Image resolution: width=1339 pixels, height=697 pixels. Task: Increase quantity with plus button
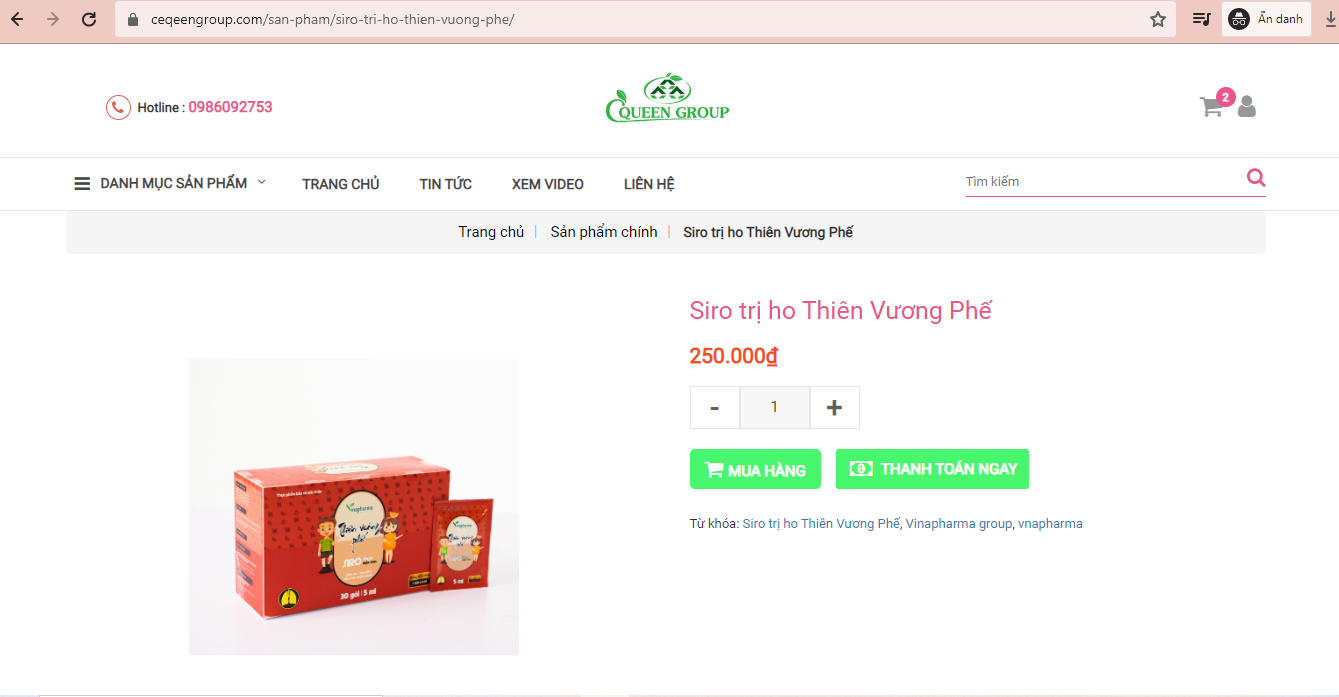(x=834, y=408)
